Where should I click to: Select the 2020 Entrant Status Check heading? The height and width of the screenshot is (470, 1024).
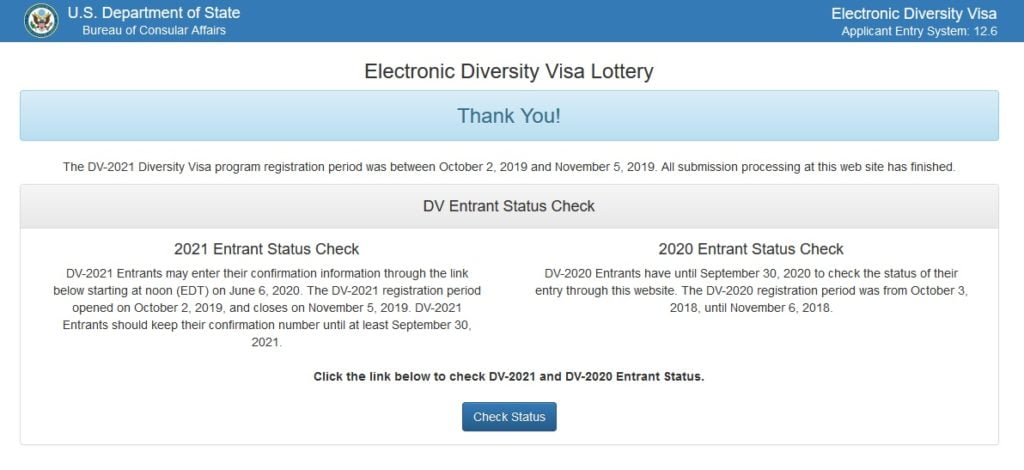[751, 249]
